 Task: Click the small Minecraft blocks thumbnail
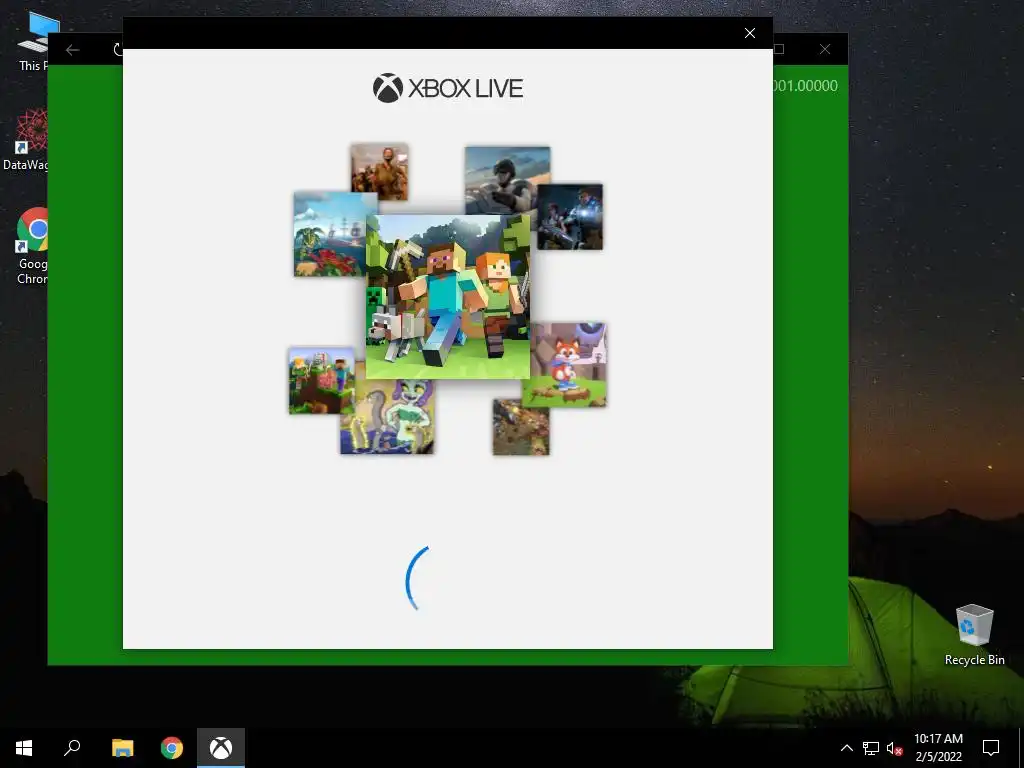coord(322,381)
